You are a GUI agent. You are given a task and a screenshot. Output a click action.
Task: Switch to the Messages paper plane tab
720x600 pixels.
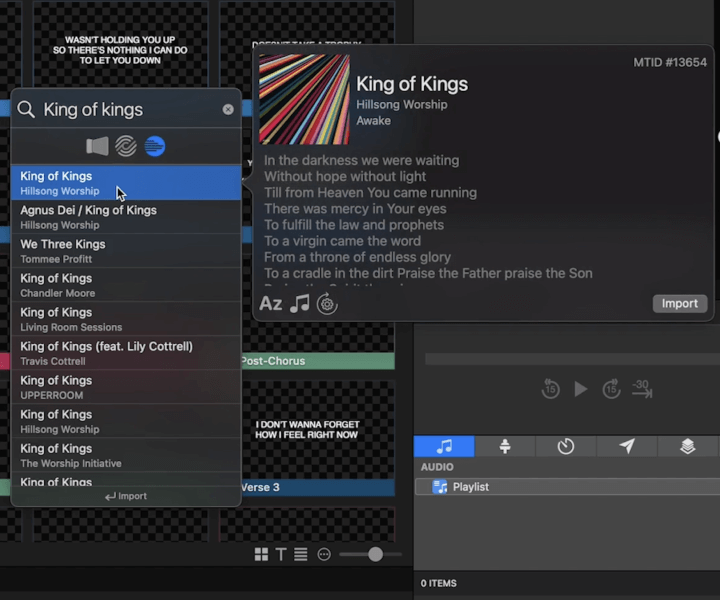pyautogui.click(x=627, y=446)
